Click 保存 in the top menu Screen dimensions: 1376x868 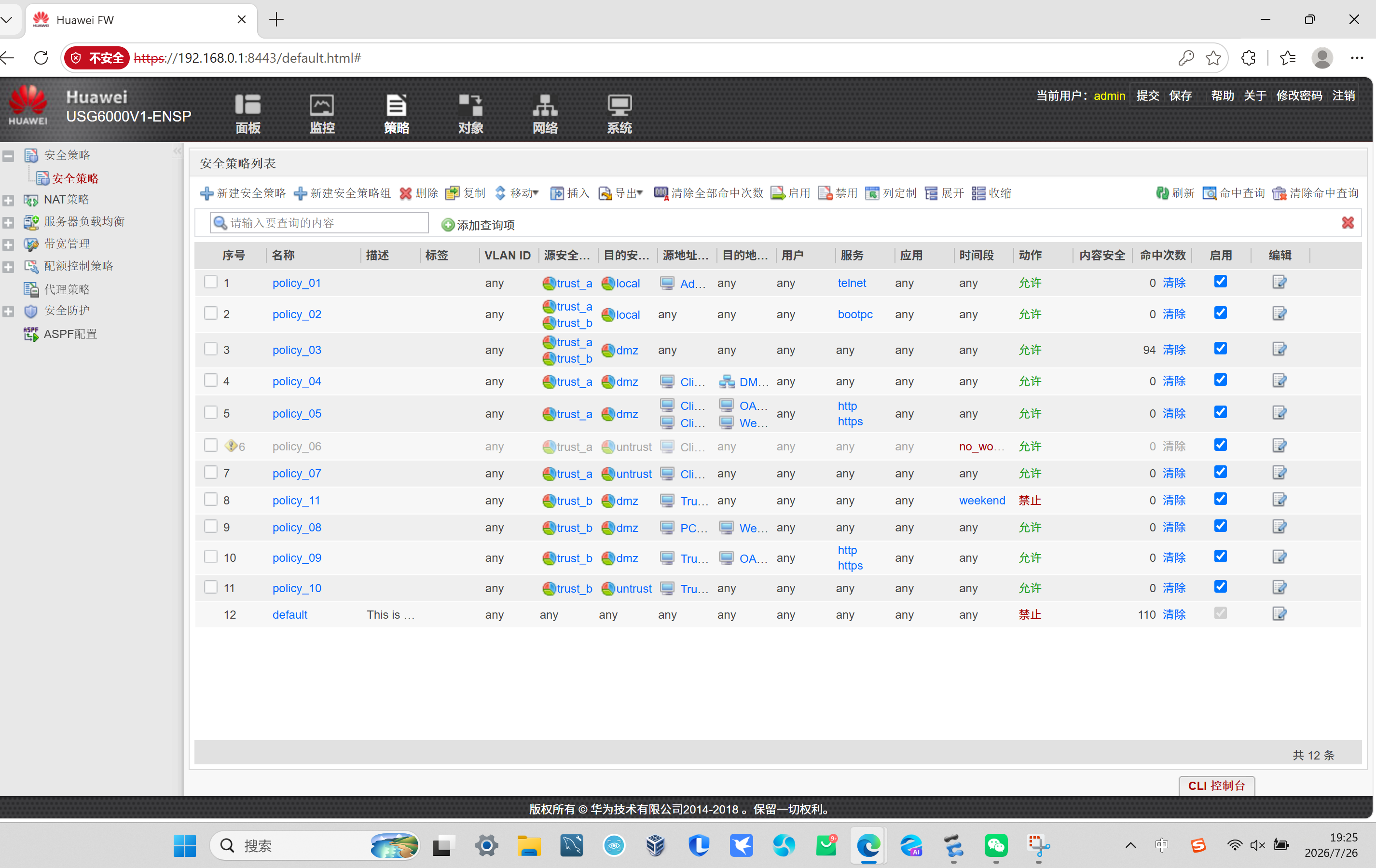click(1180, 96)
